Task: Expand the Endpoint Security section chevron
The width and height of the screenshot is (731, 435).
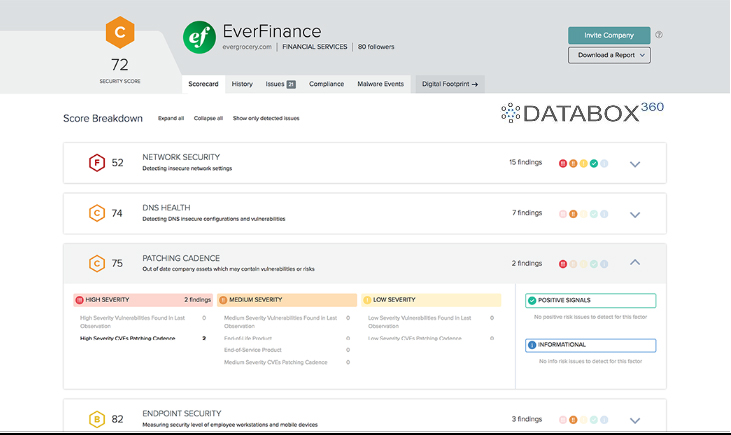Action: point(635,421)
